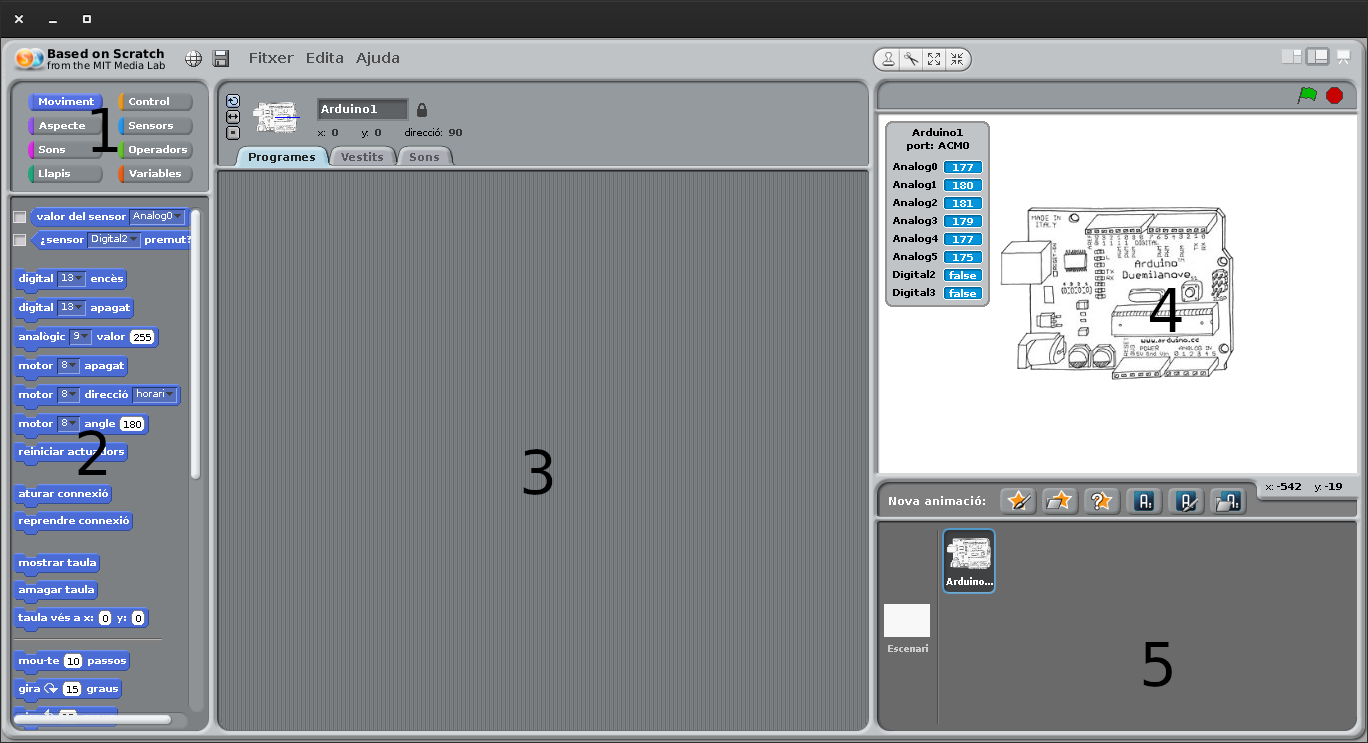
Task: Click the Arduino folder animation icon
Action: click(1228, 501)
